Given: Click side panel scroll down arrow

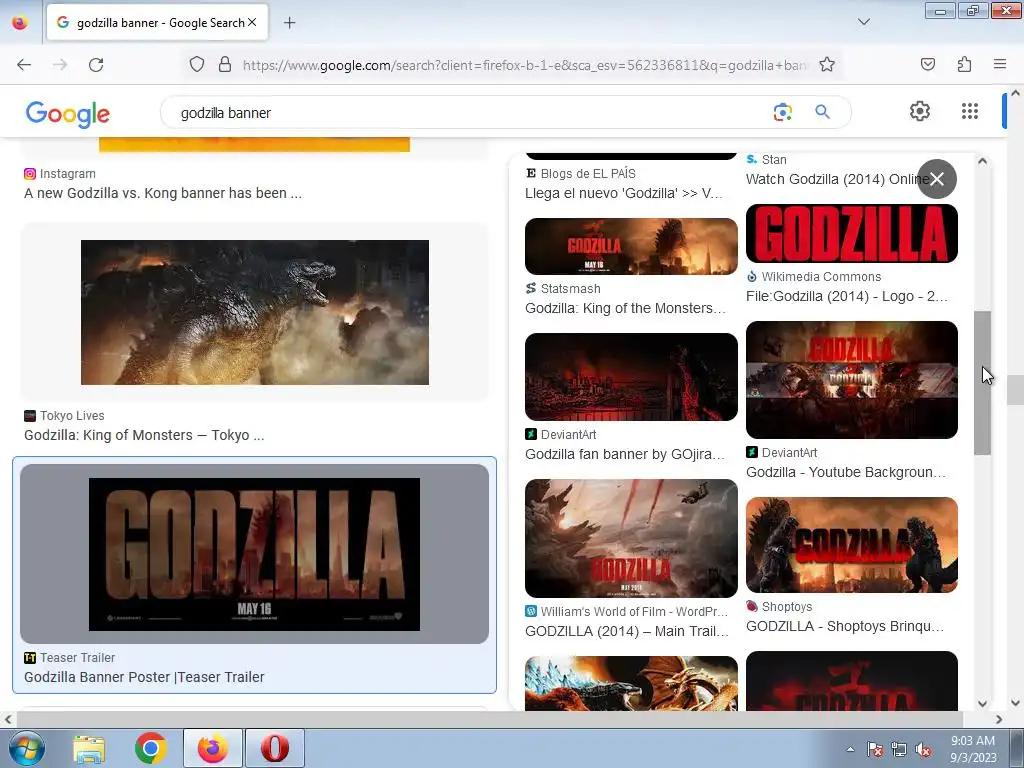Looking at the screenshot, I should point(982,703).
